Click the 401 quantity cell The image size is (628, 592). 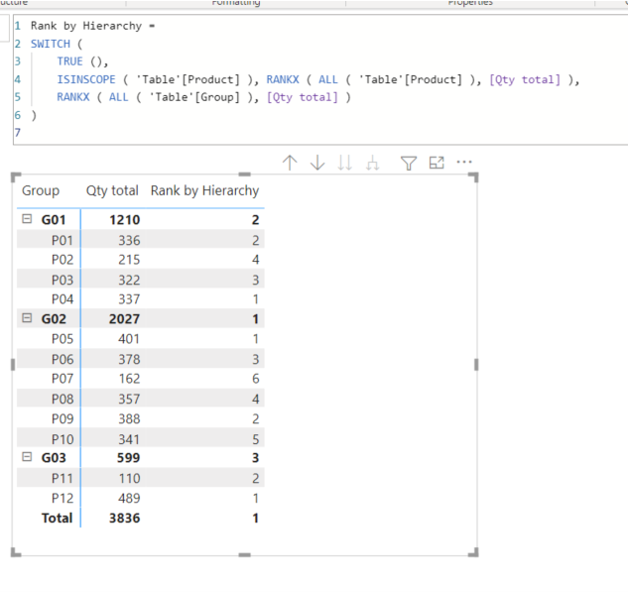(x=129, y=339)
